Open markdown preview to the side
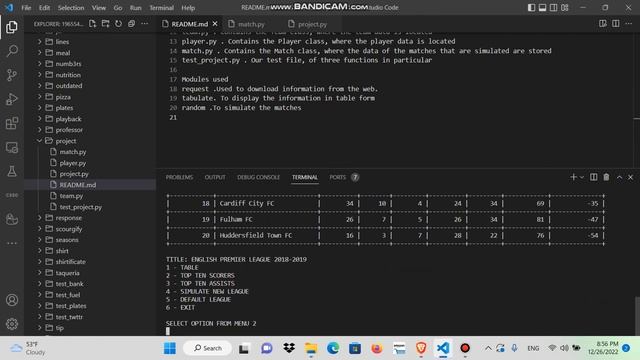 pos(603,24)
